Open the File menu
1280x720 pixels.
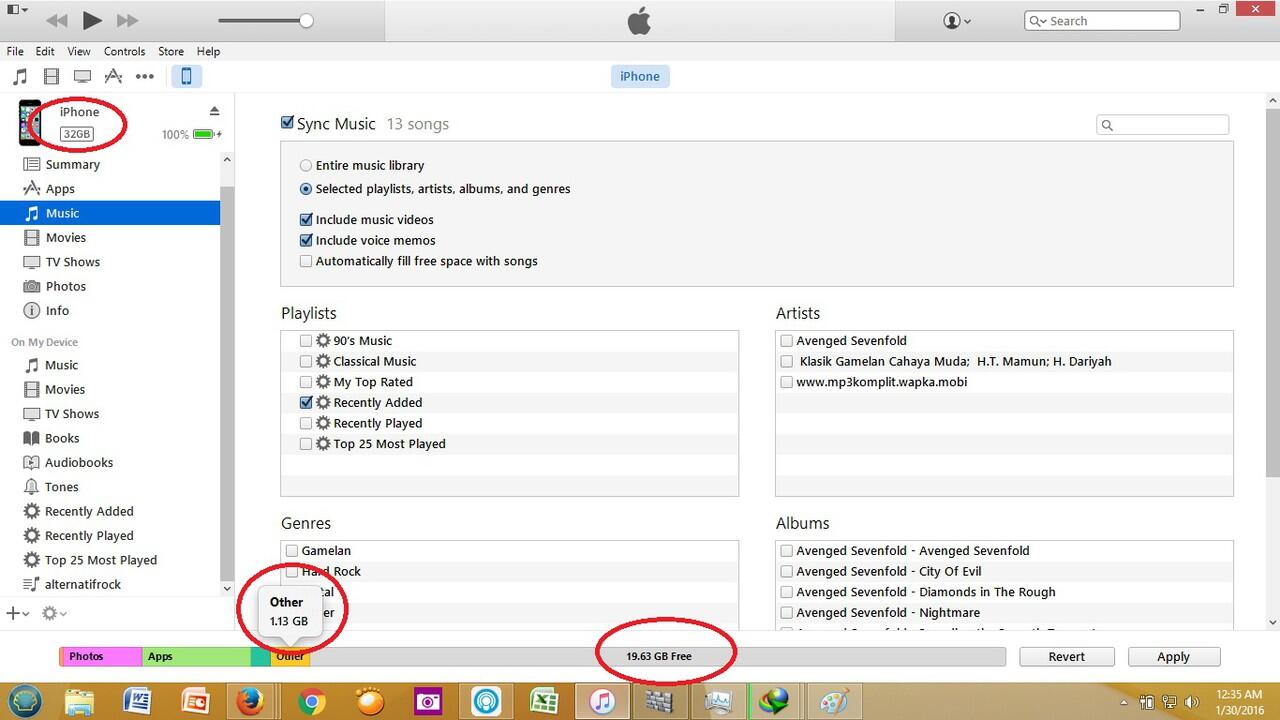15,51
